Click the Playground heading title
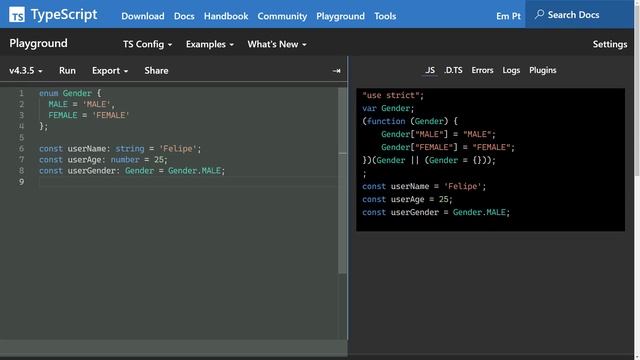This screenshot has width=640, height=360. 38,43
